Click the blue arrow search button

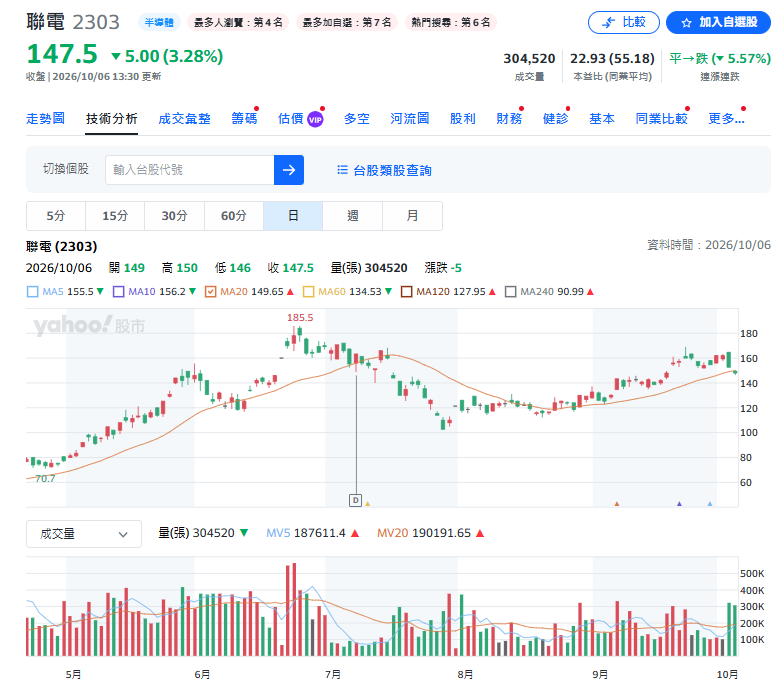(x=289, y=170)
